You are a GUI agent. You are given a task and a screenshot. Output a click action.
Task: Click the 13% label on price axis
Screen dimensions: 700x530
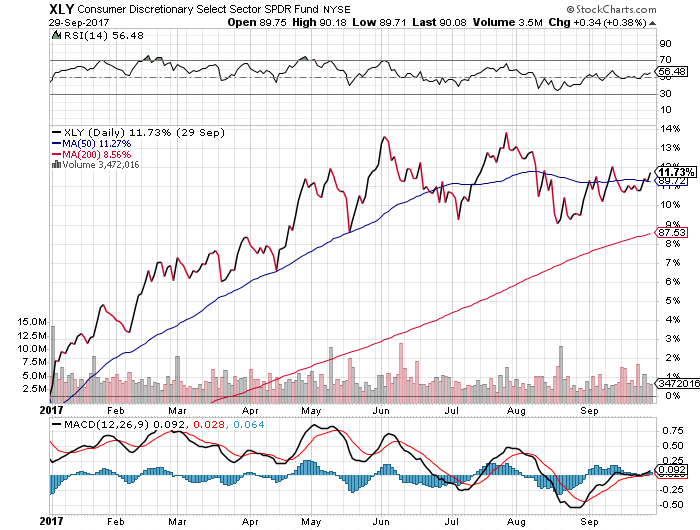point(670,148)
